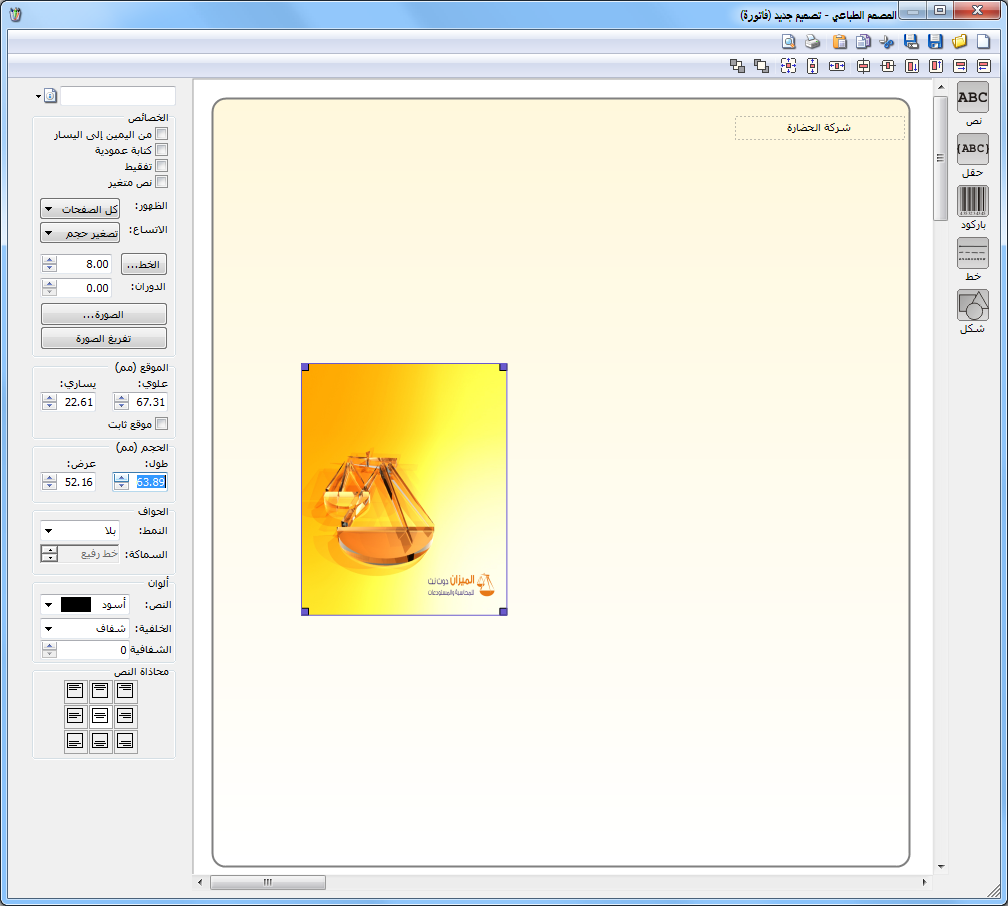The height and width of the screenshot is (906, 1008).
Task: Print the design using the printer icon
Action: [x=813, y=42]
